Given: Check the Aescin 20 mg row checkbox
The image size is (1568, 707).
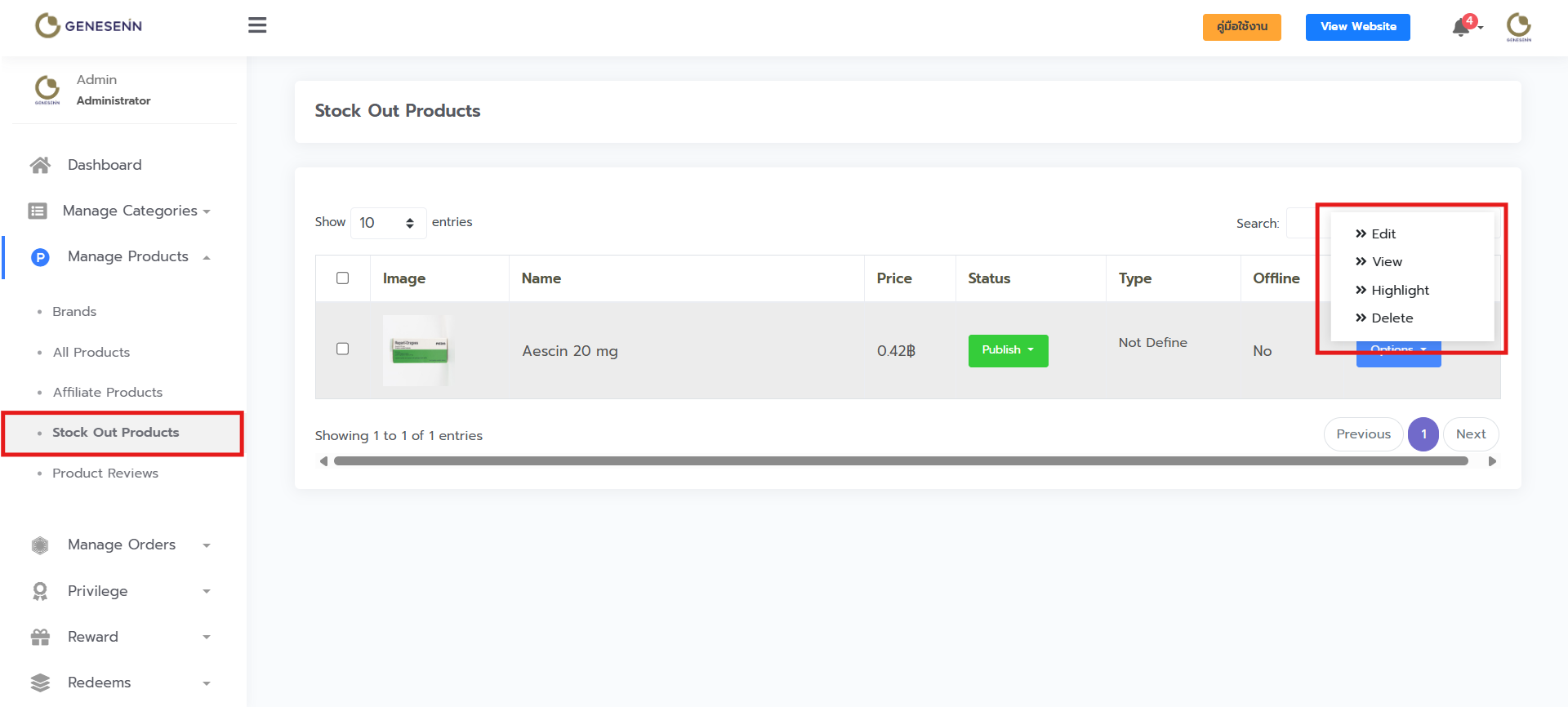Looking at the screenshot, I should tap(343, 349).
